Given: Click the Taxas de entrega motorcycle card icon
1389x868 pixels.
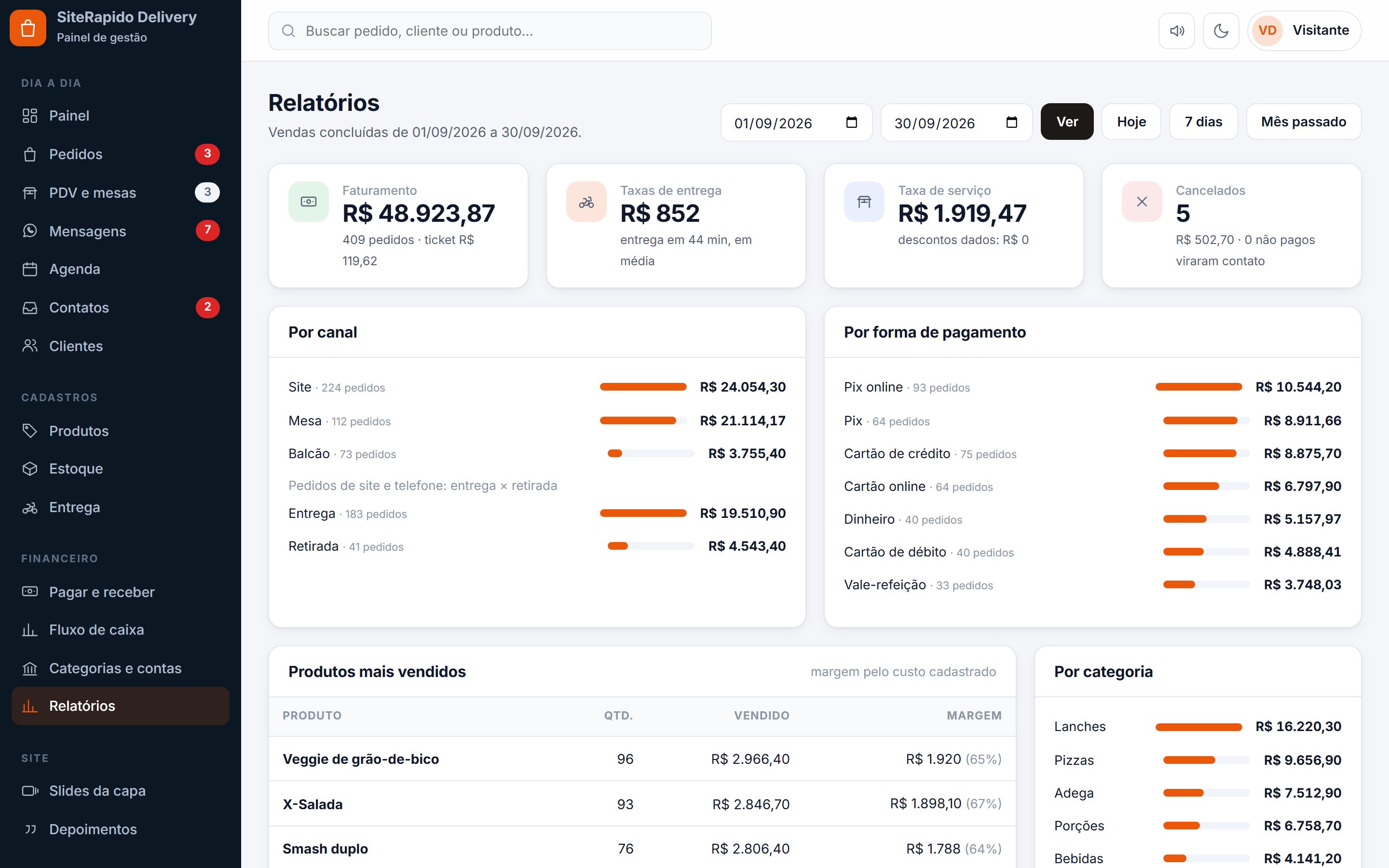Looking at the screenshot, I should click(586, 202).
